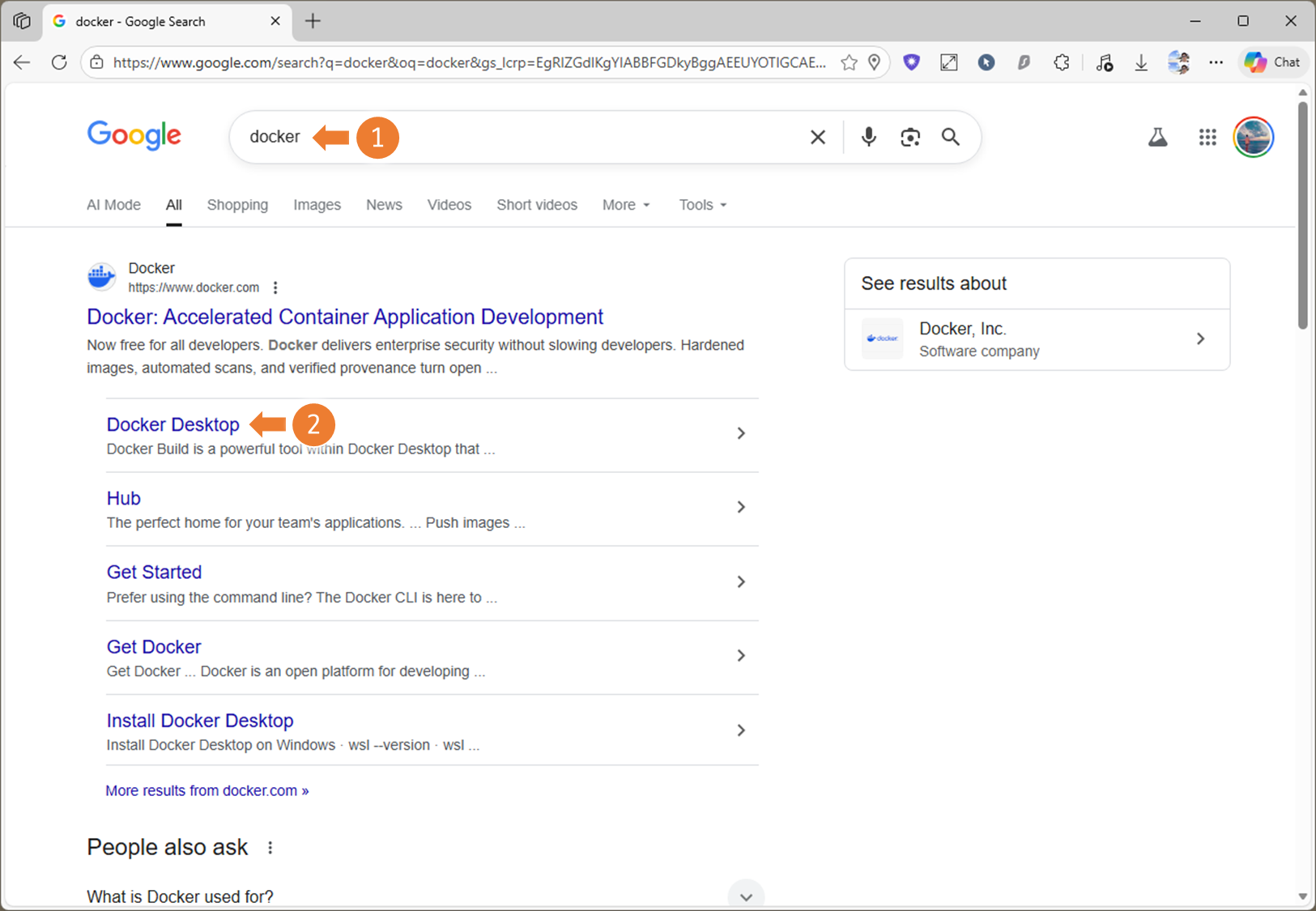Expand Install Docker Desktop sitelink chevron
This screenshot has height=911, width=1316.
click(x=741, y=730)
